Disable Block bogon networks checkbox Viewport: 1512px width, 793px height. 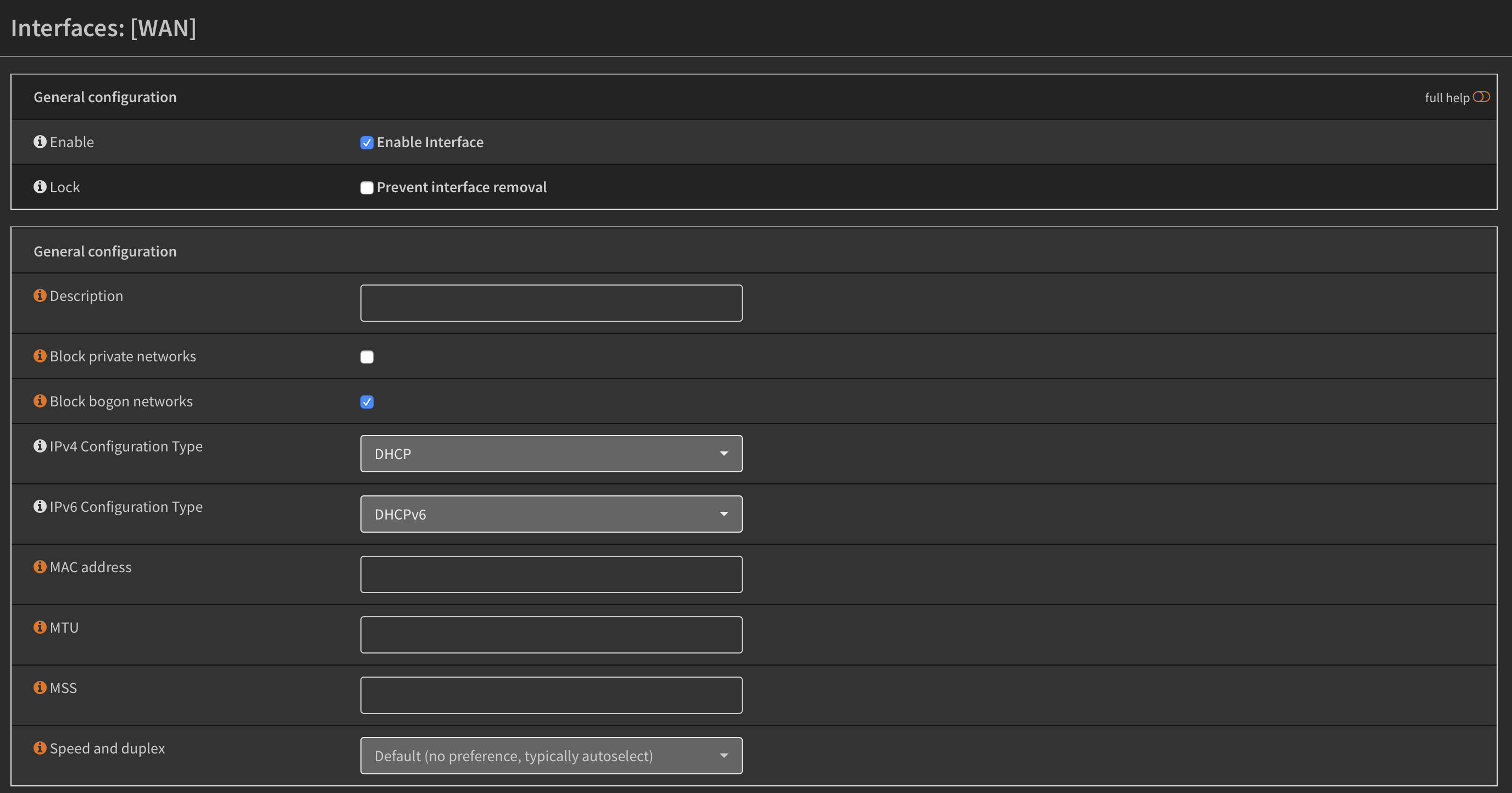pyautogui.click(x=367, y=402)
